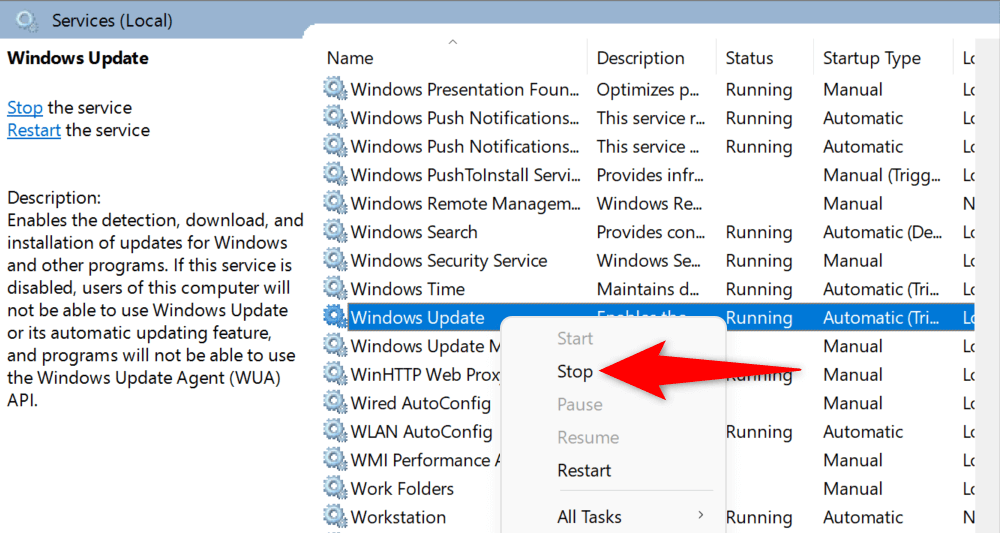Image resolution: width=1000 pixels, height=533 pixels.
Task: Click the Restart the service link
Action: pos(34,130)
